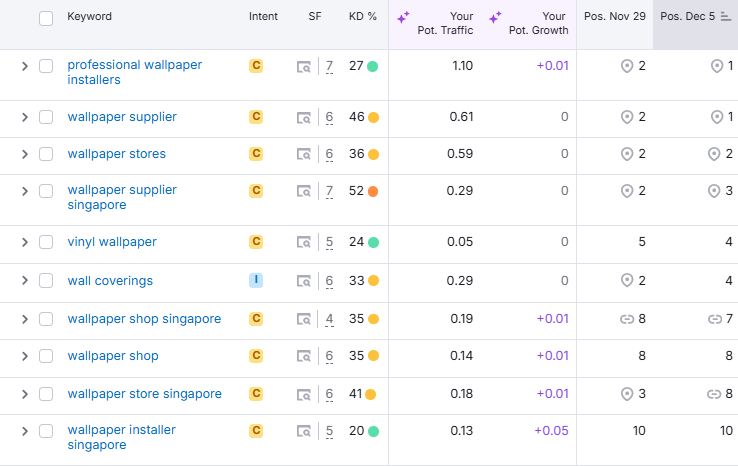
Task: Open the wallpaper stores keyword link
Action: [116, 154]
